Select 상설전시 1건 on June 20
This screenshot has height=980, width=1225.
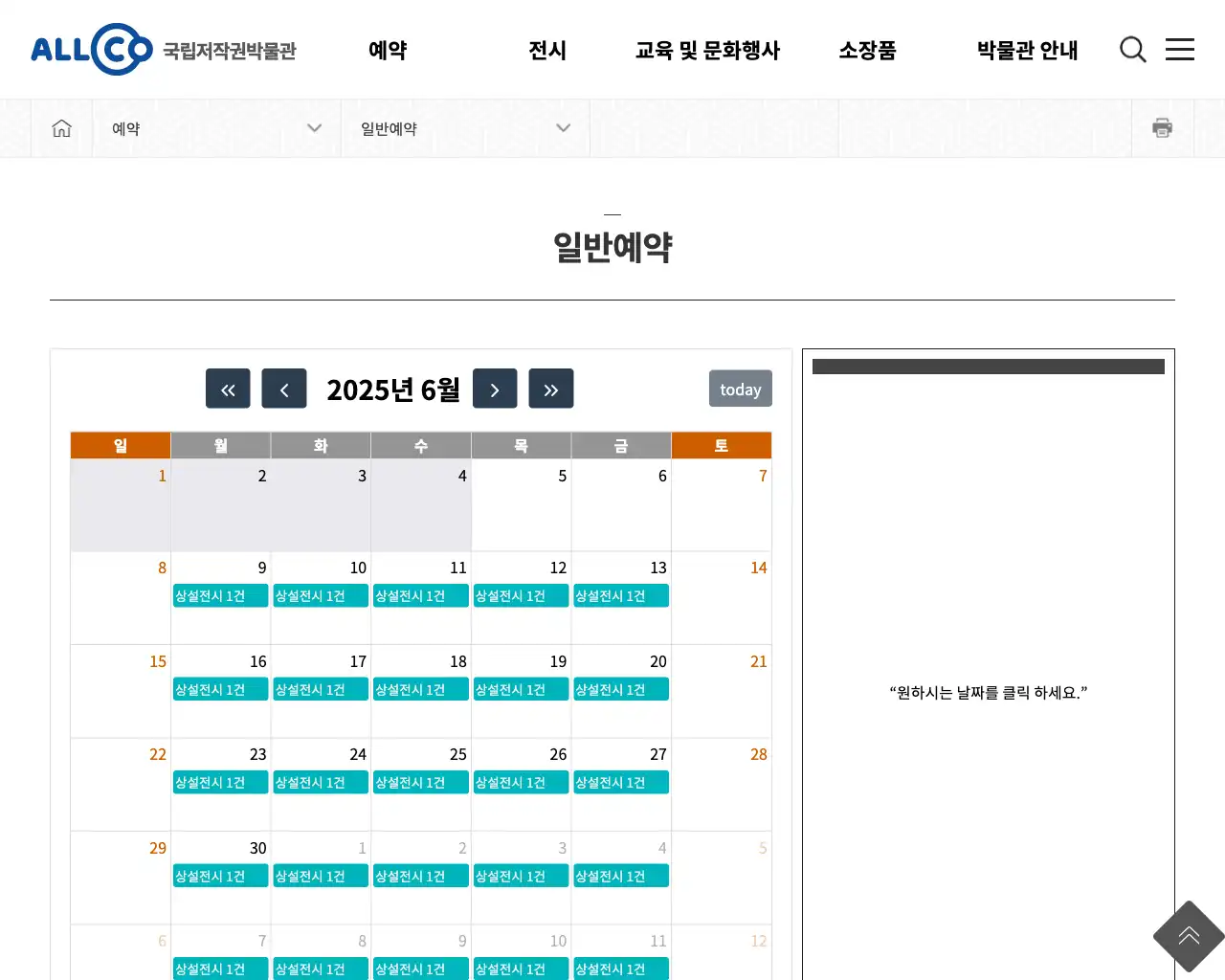[x=621, y=690]
